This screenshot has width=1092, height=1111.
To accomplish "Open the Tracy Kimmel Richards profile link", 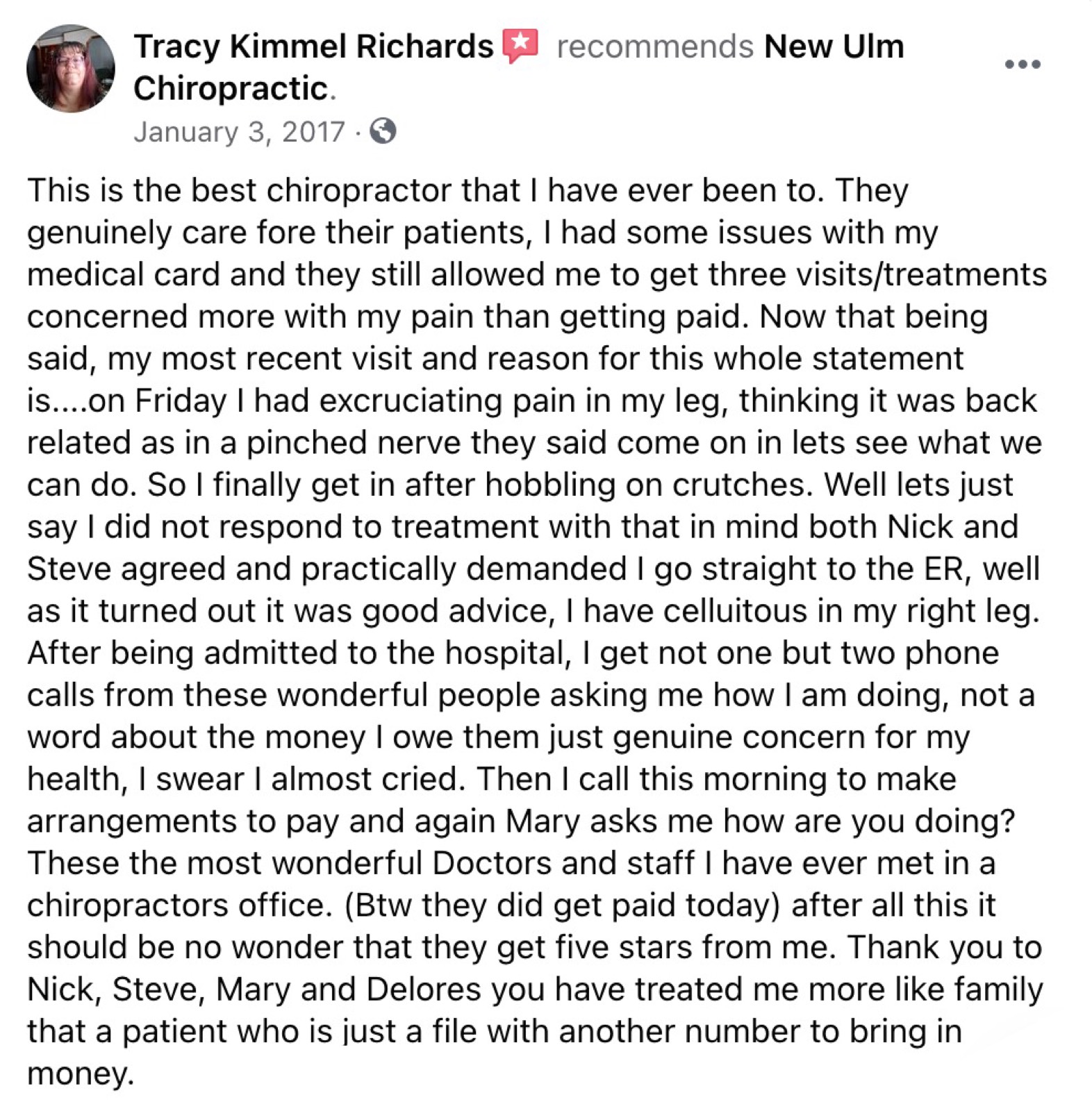I will pos(313,47).
